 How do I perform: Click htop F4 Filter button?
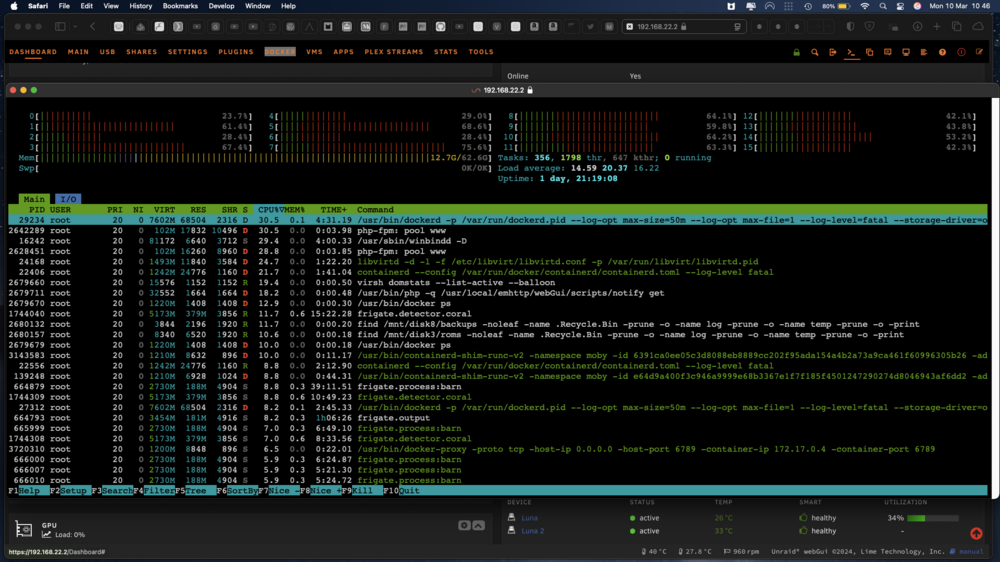point(154,491)
